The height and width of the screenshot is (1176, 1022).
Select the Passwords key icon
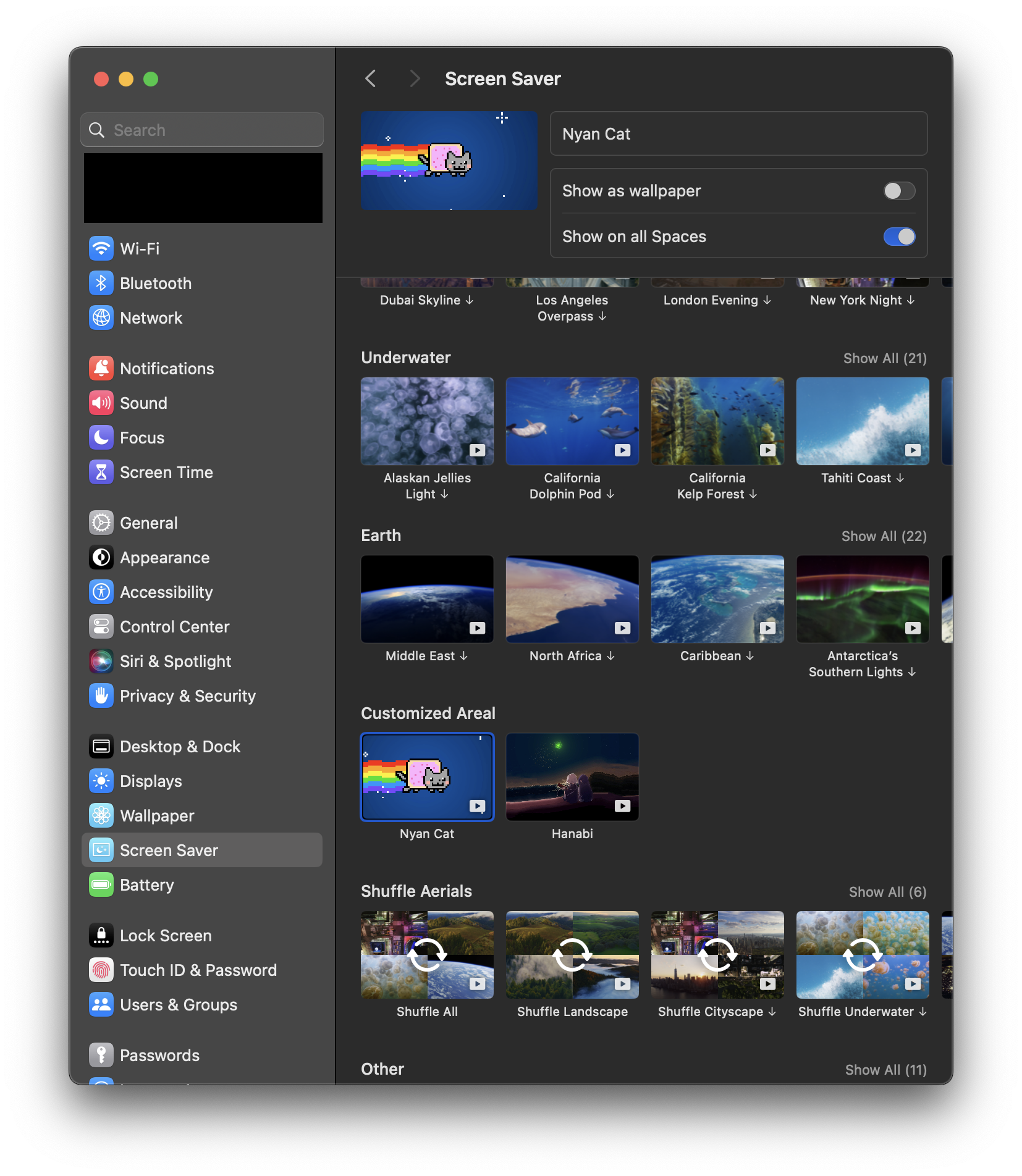[101, 1056]
